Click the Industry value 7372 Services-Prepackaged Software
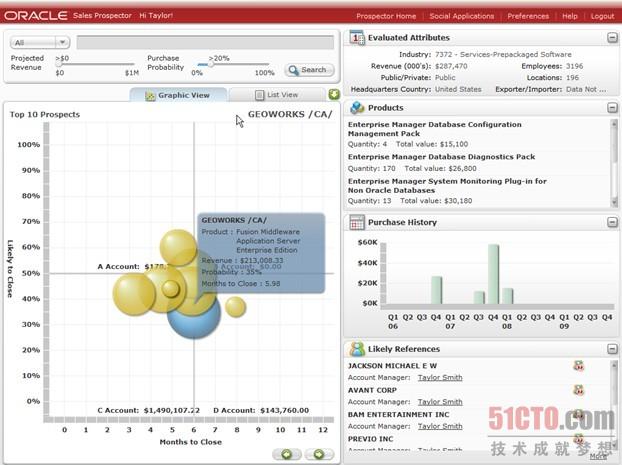The width and height of the screenshot is (622, 465). pyautogui.click(x=503, y=54)
